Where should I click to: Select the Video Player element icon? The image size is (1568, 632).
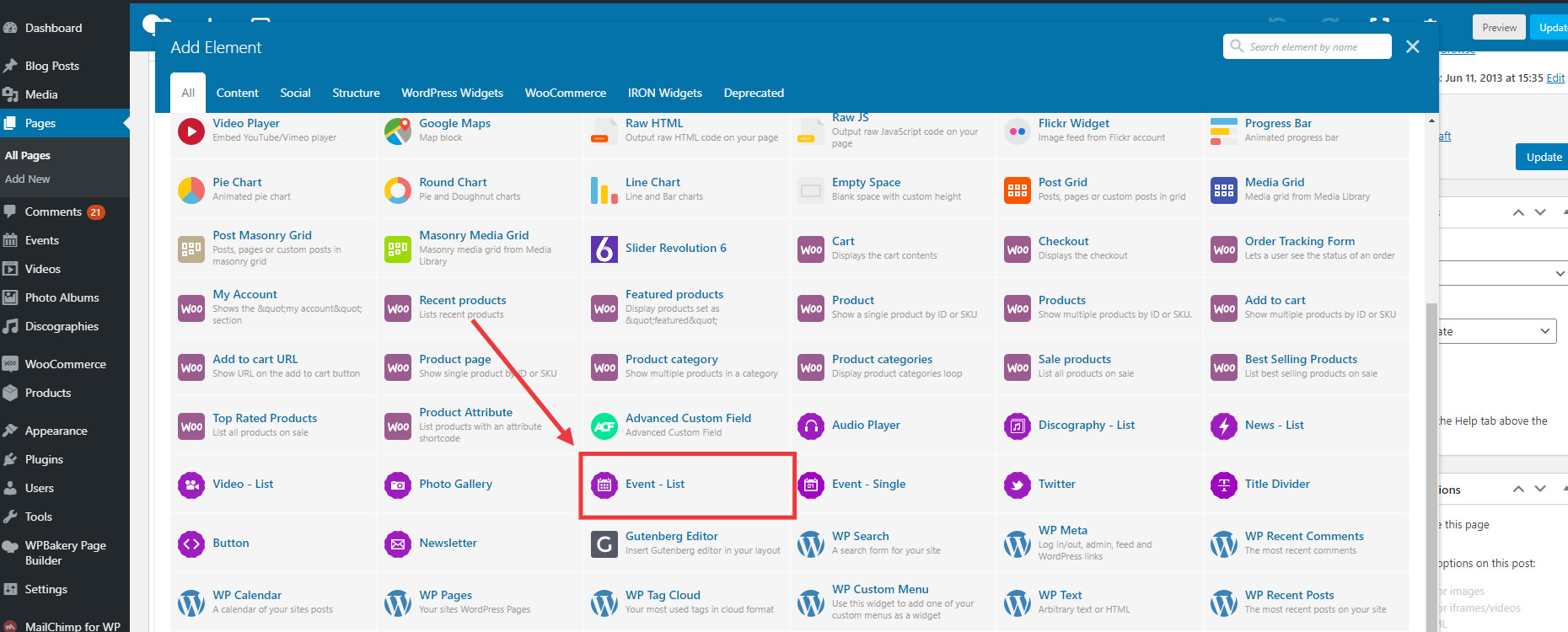tap(191, 131)
